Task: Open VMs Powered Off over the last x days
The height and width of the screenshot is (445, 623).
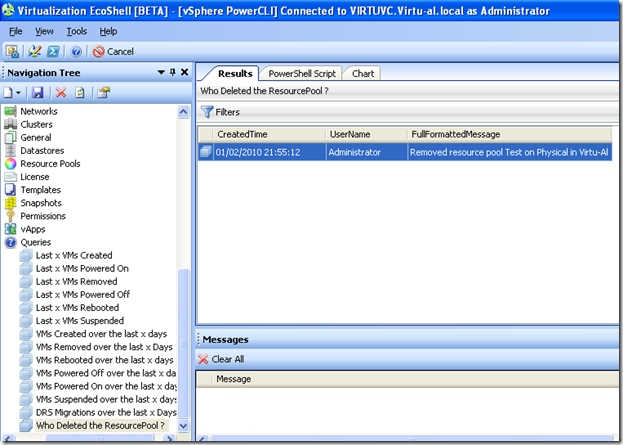Action: (106, 373)
